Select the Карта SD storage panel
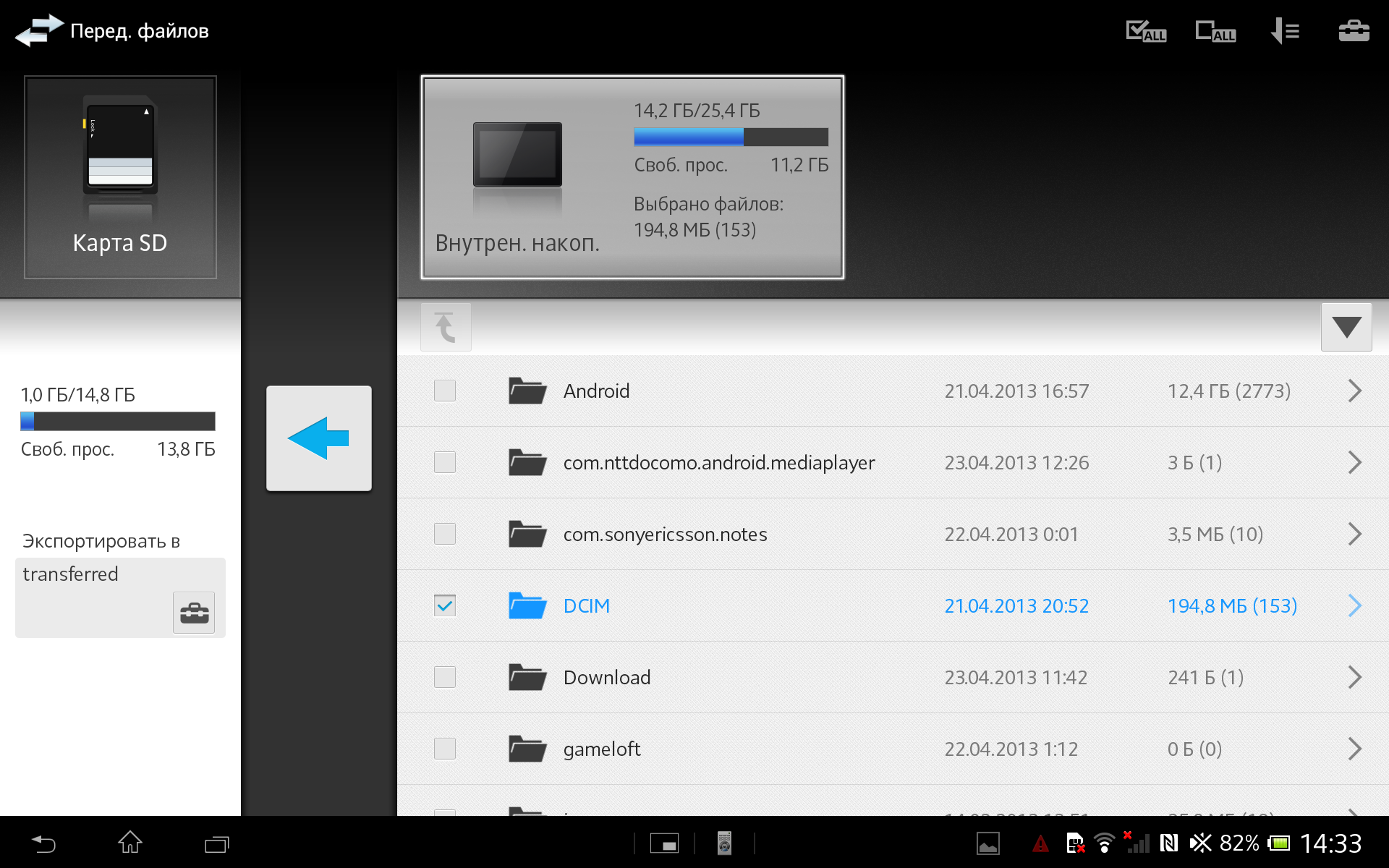The width and height of the screenshot is (1389, 868). (x=120, y=177)
